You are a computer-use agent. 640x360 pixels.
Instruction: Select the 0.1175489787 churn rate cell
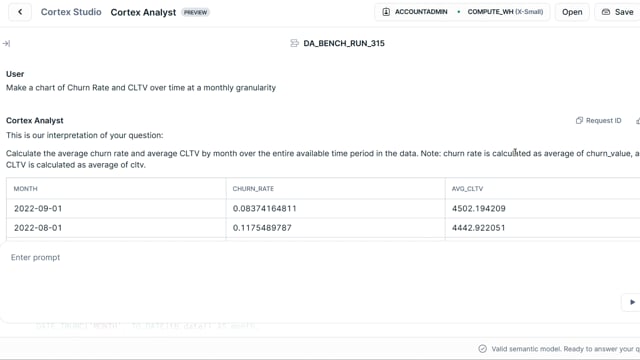click(x=336, y=228)
